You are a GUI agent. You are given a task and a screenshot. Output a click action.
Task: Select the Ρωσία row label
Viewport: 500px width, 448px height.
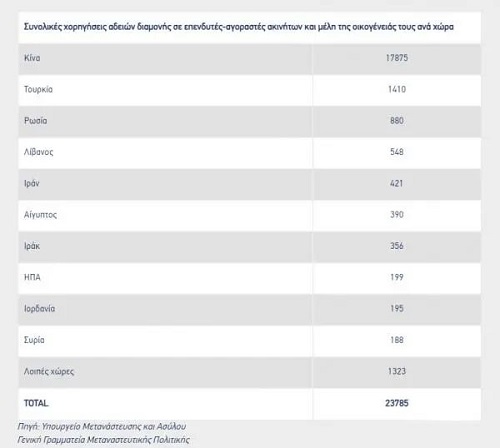(35, 121)
